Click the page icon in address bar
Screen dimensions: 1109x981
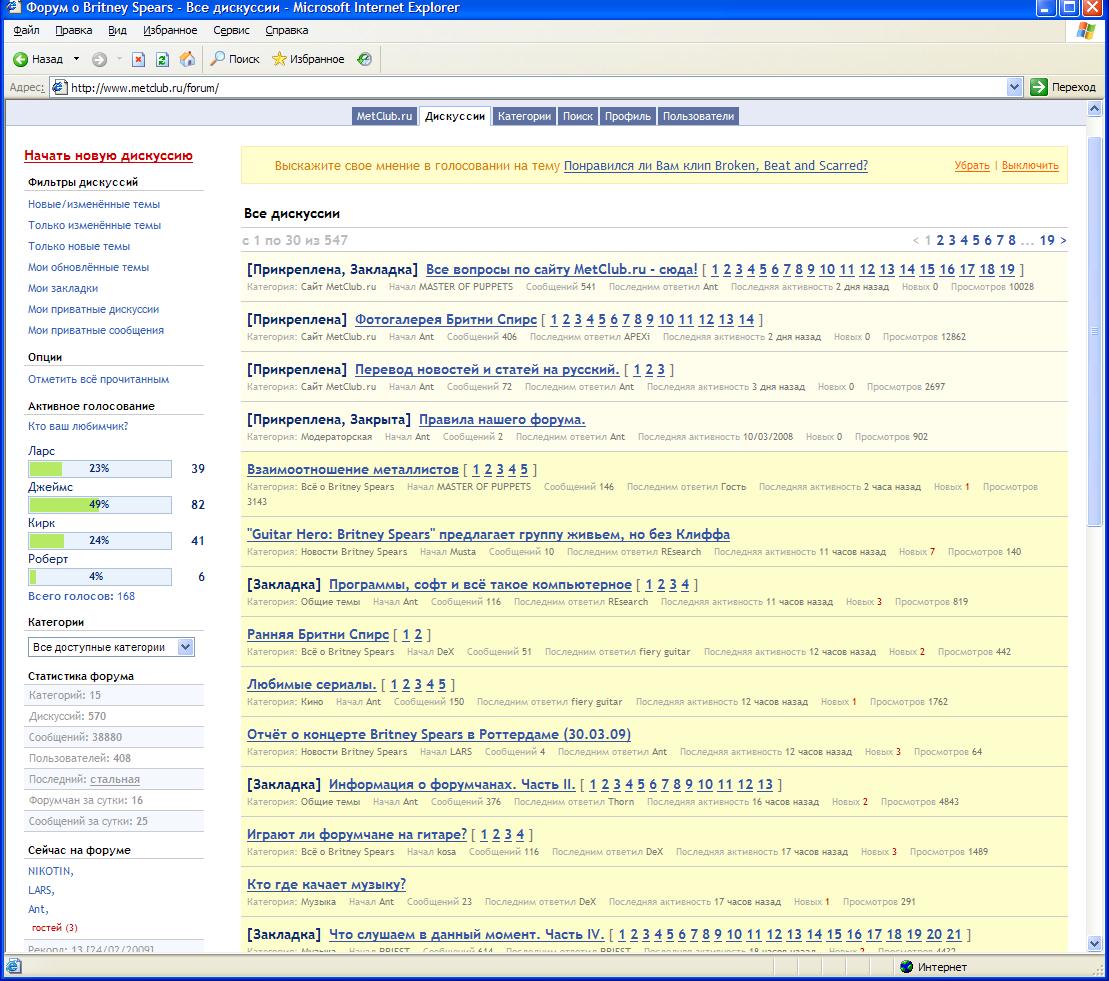pyautogui.click(x=59, y=87)
